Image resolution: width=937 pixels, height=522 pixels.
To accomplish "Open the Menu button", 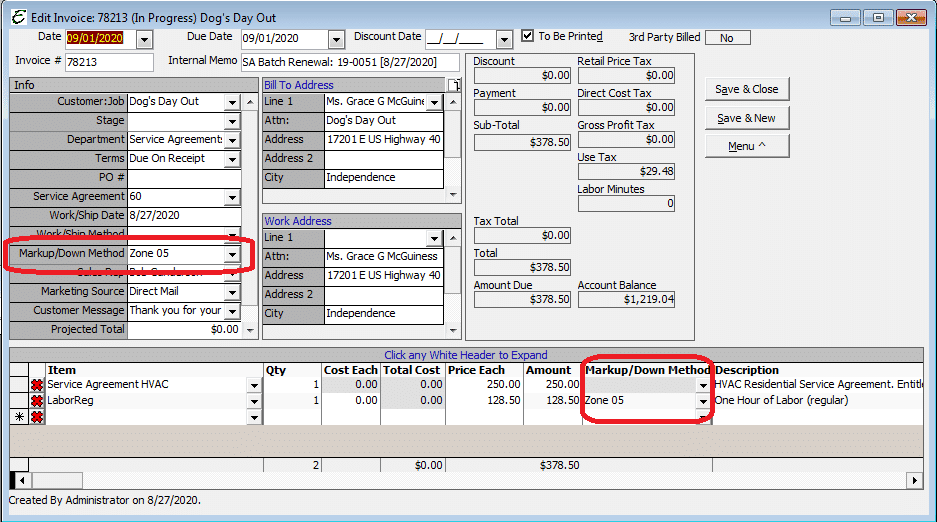I will (747, 146).
